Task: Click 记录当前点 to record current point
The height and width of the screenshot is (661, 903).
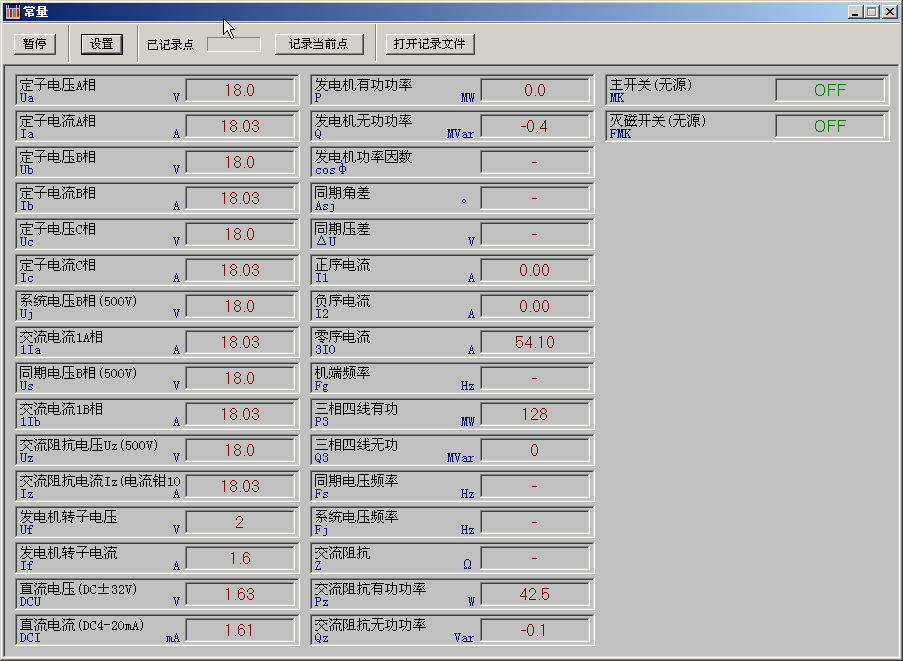Action: (x=318, y=44)
